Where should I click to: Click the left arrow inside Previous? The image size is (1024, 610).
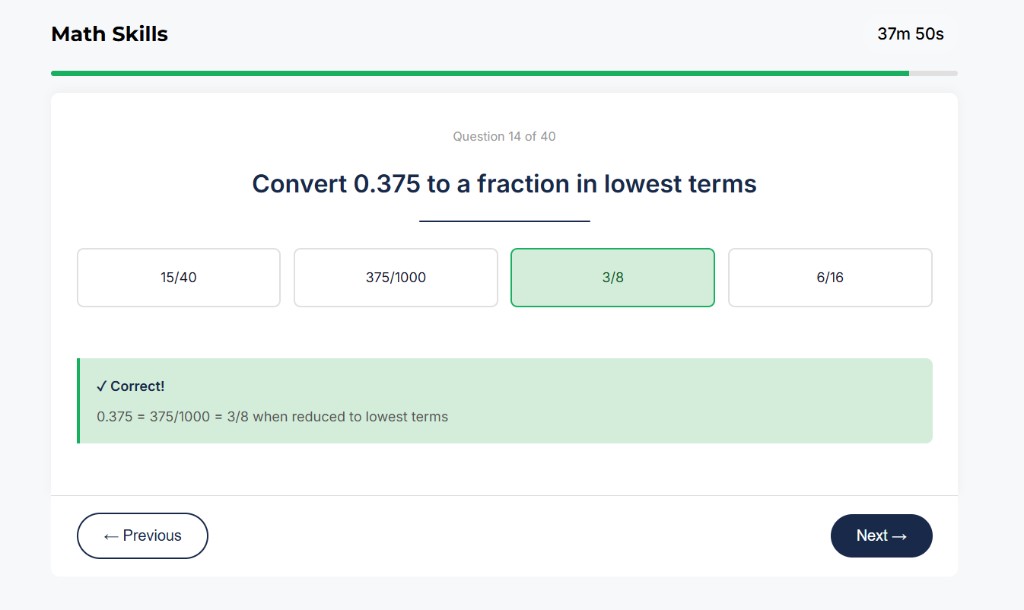(113, 535)
